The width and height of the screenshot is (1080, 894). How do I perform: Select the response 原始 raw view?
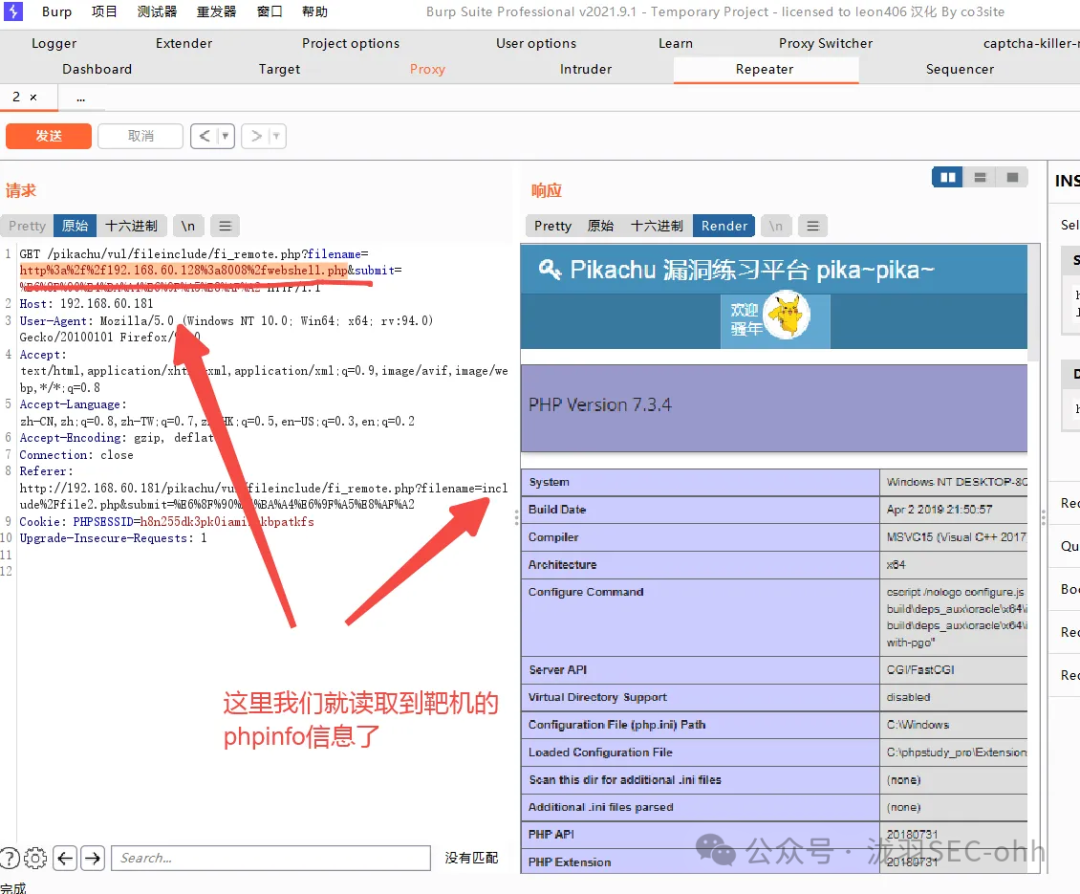point(600,226)
